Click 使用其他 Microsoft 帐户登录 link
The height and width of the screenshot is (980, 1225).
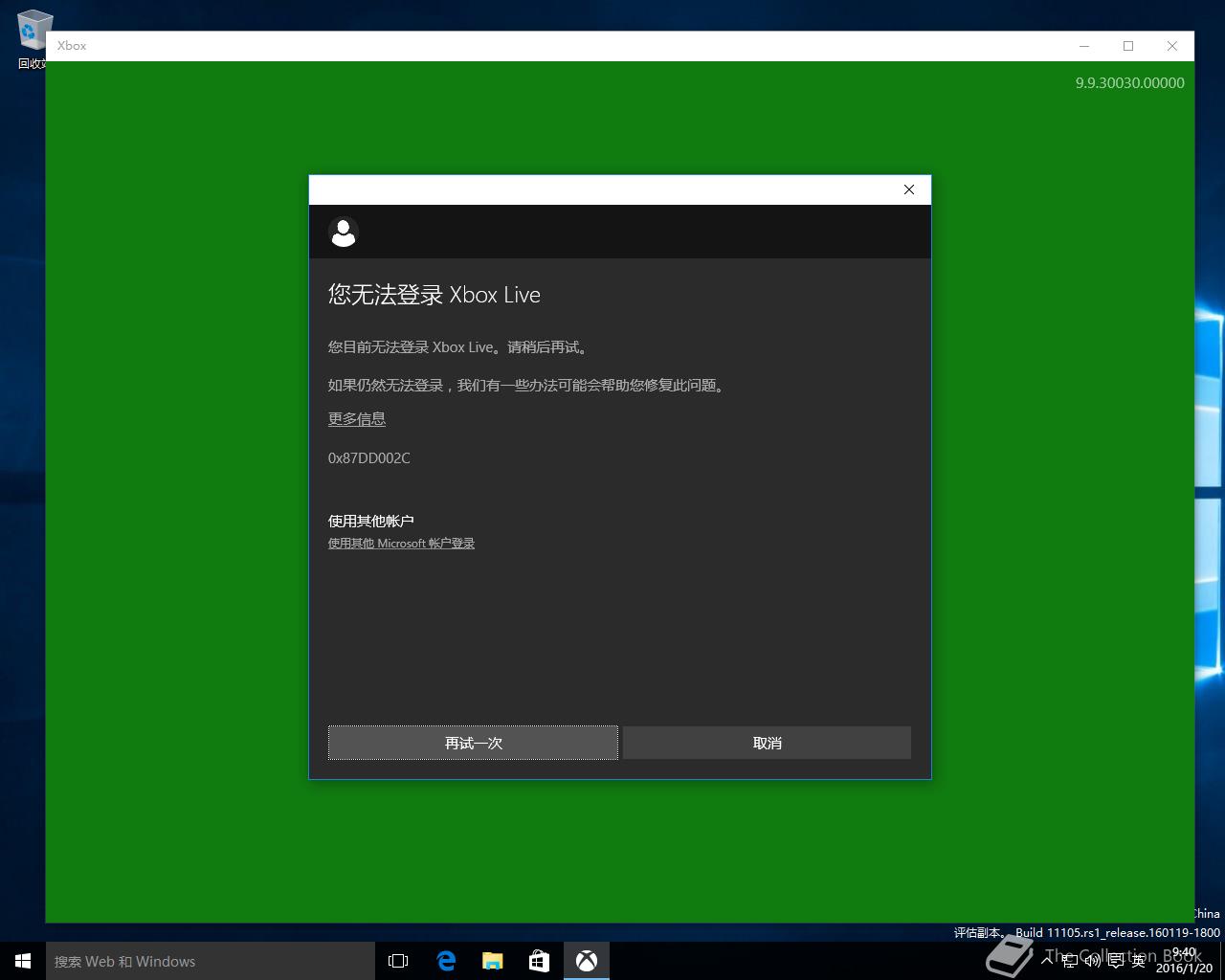point(401,544)
